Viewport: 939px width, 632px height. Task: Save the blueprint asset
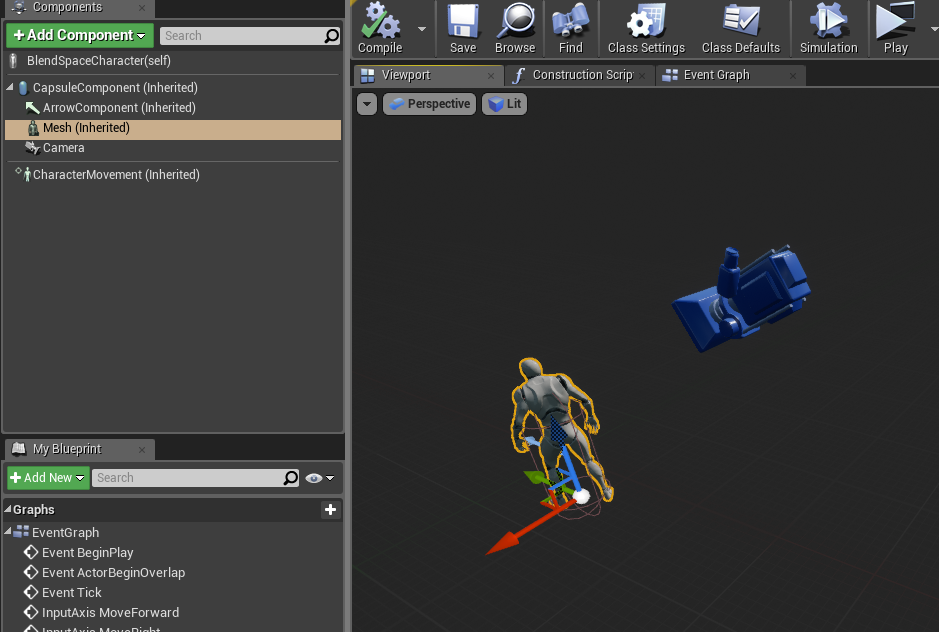pyautogui.click(x=461, y=28)
